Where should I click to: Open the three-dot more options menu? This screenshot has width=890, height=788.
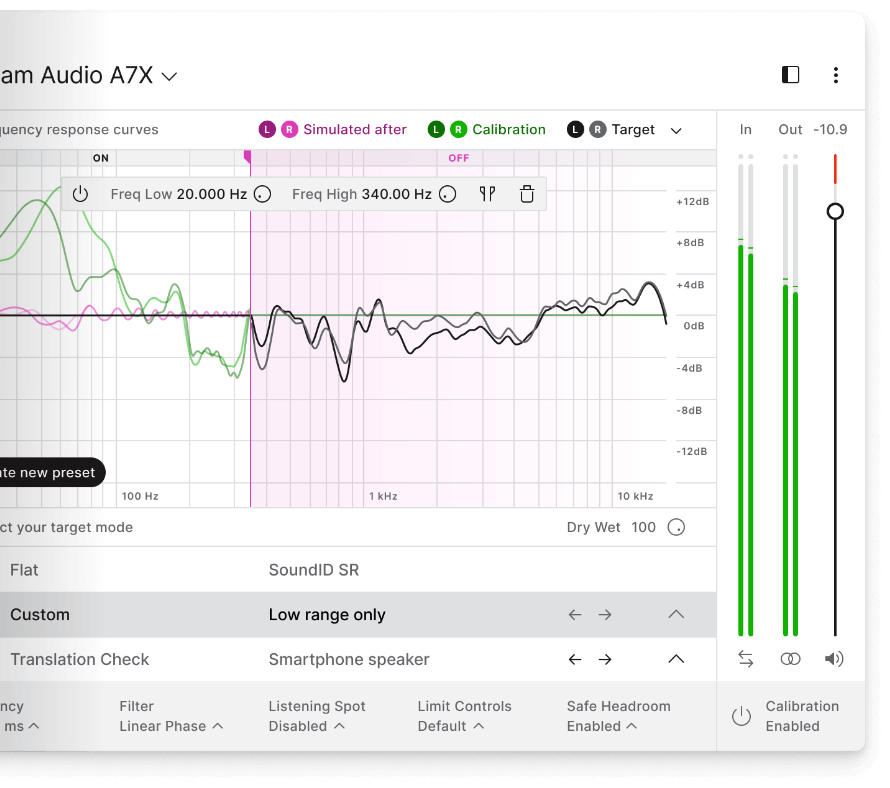(x=836, y=75)
